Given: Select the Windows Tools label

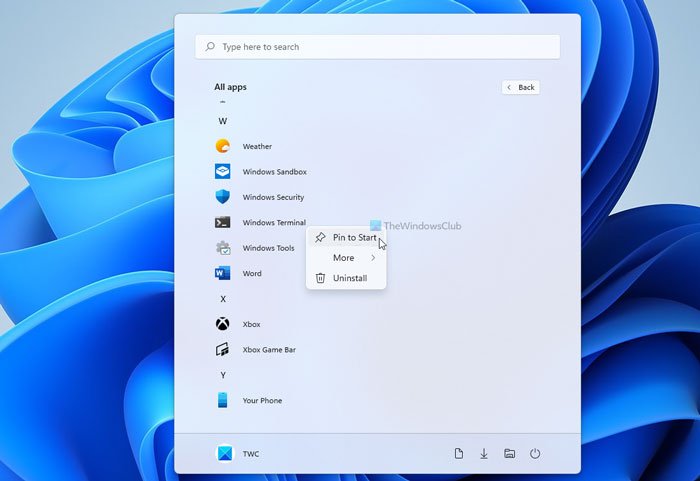Looking at the screenshot, I should click(x=268, y=248).
